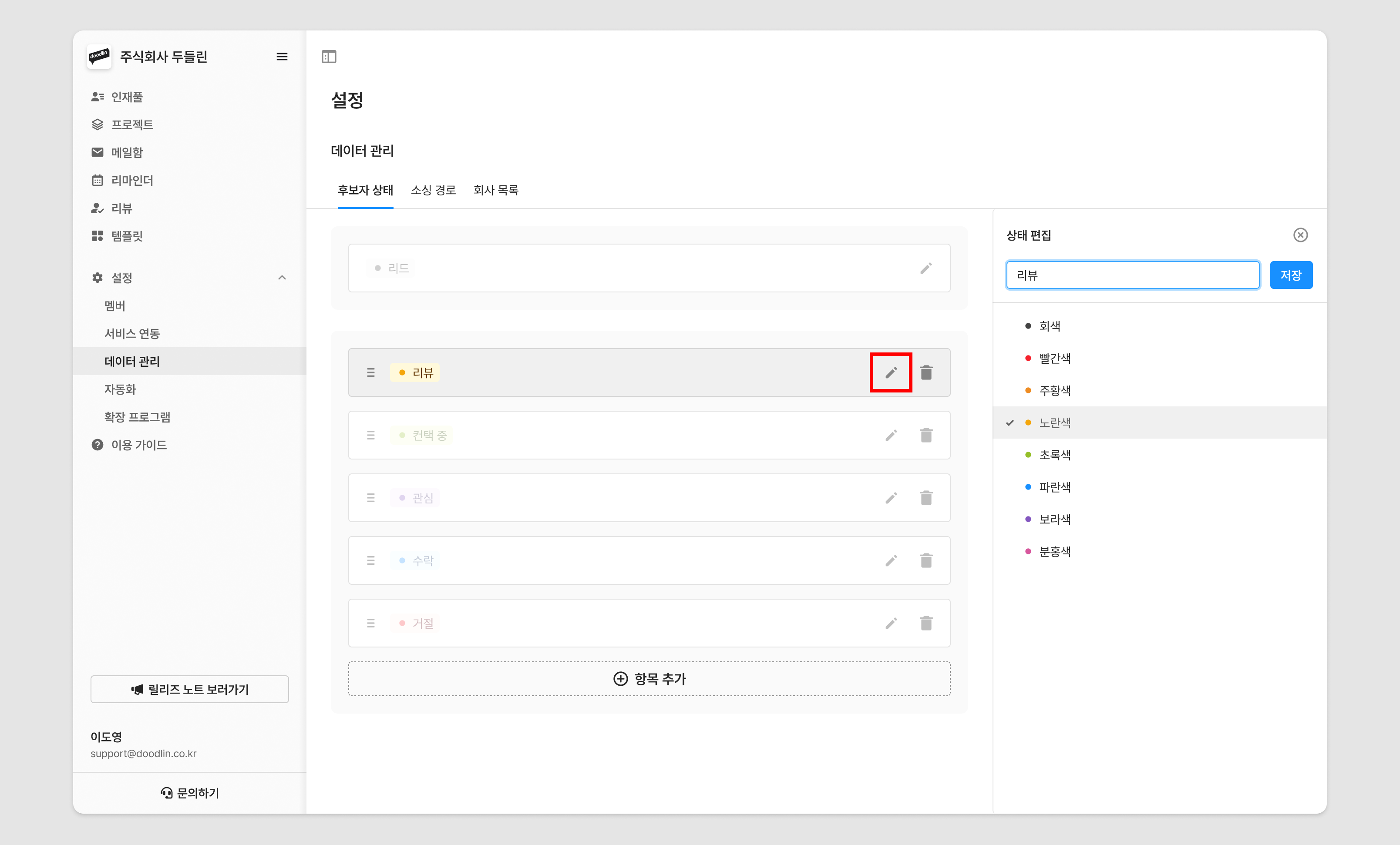
Task: Click the edit pencil for 리드 status
Action: click(926, 268)
